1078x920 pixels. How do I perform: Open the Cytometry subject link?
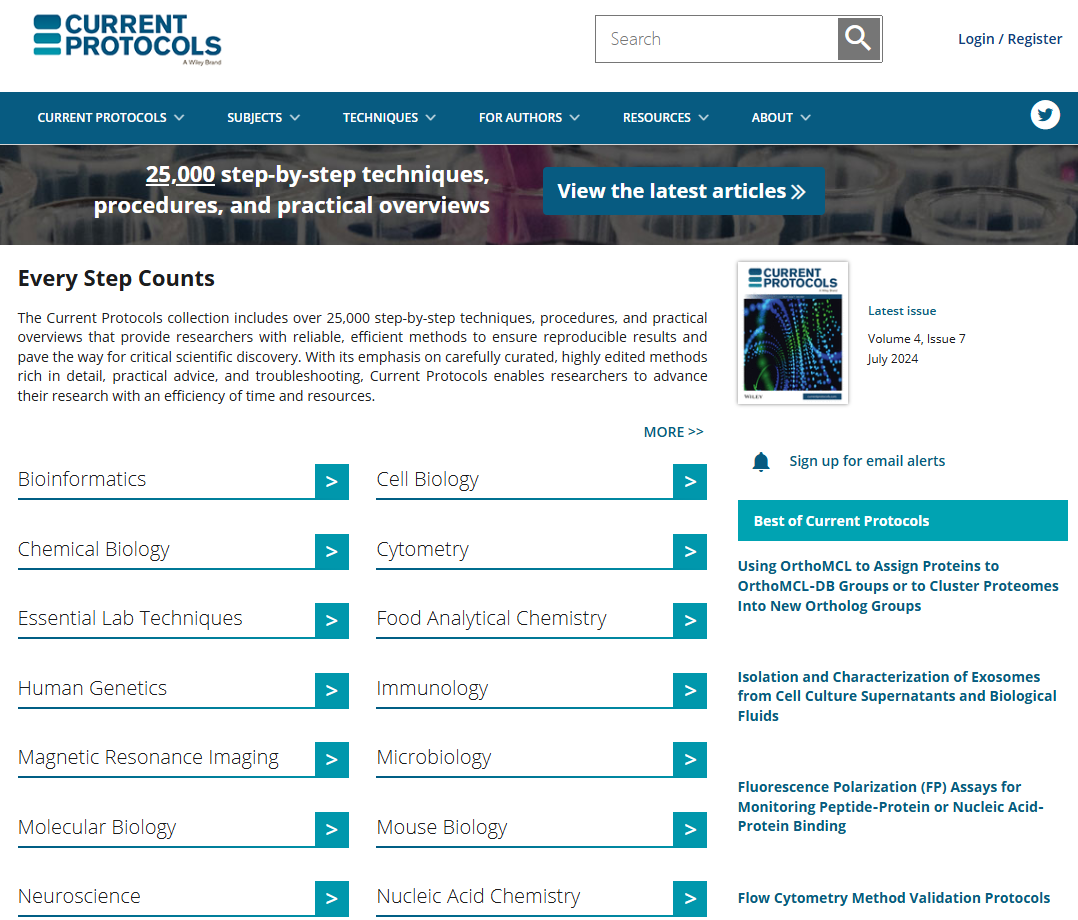(x=422, y=549)
